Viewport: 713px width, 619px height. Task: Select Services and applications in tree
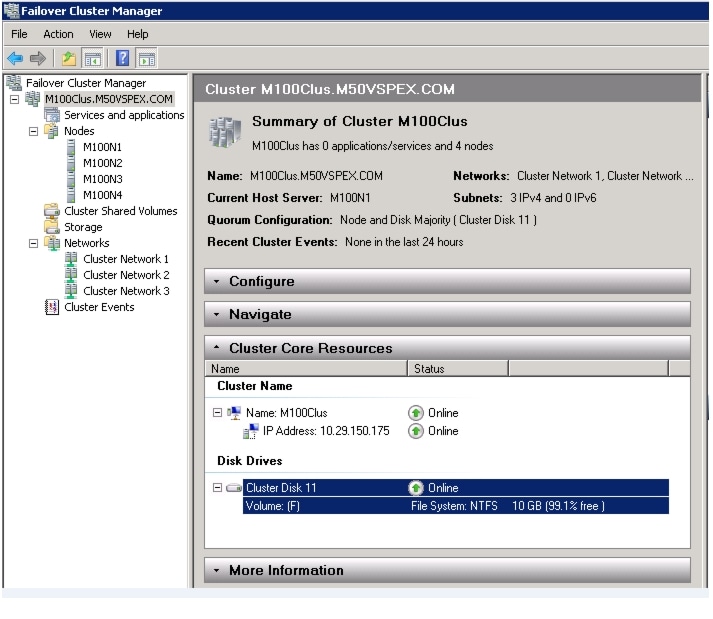pos(124,115)
